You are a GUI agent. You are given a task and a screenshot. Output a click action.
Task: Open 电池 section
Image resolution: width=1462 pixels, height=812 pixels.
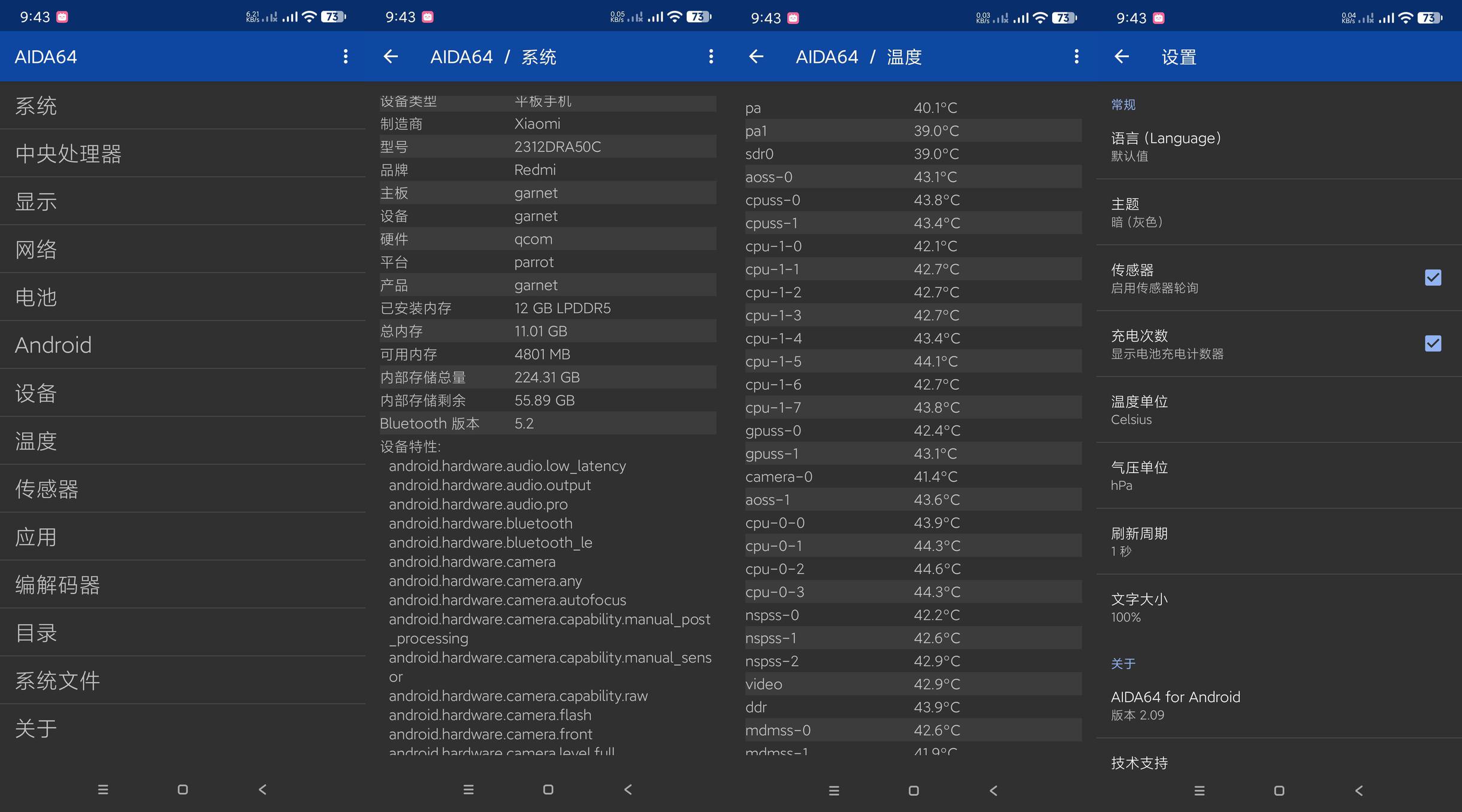click(183, 297)
